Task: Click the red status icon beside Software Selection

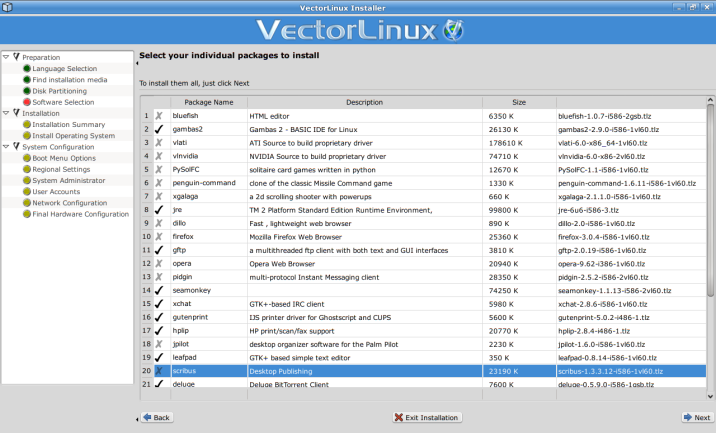Action: pyautogui.click(x=26, y=102)
